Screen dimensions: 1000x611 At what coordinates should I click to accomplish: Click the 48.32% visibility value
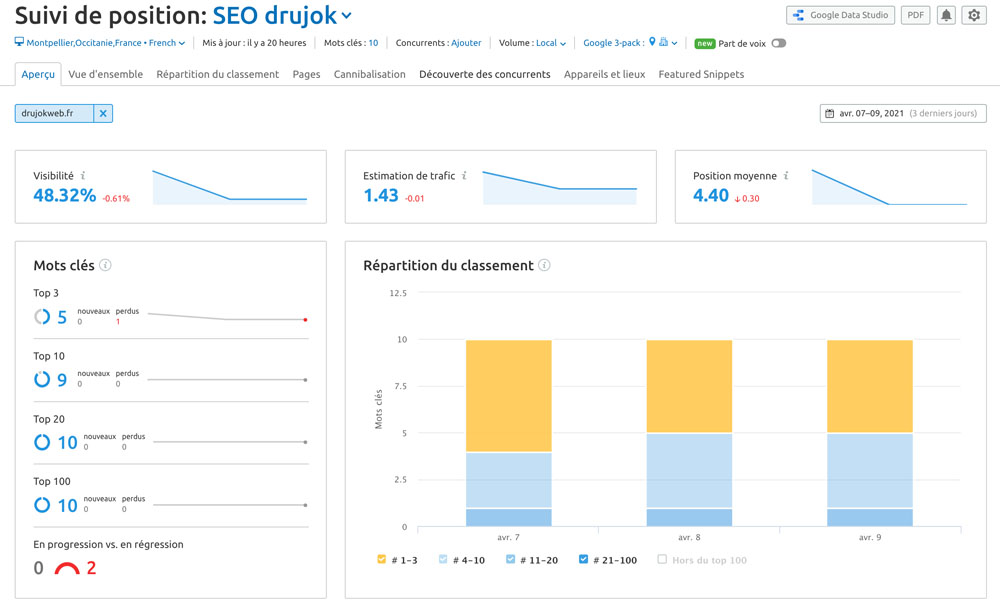point(64,195)
